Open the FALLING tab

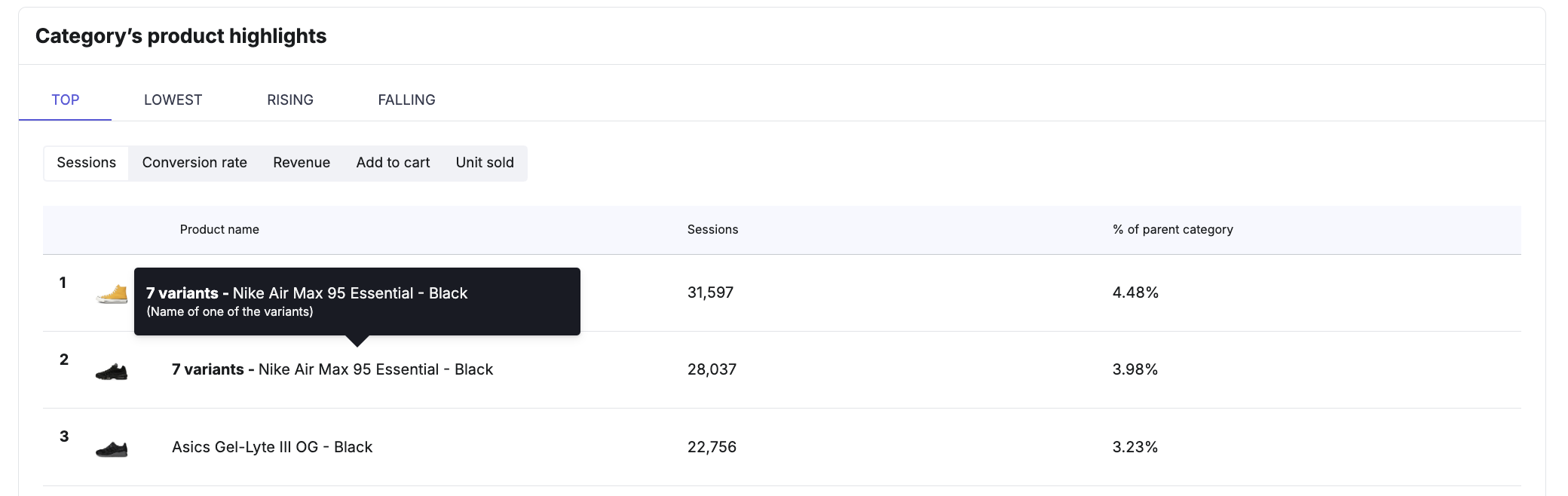coord(407,100)
